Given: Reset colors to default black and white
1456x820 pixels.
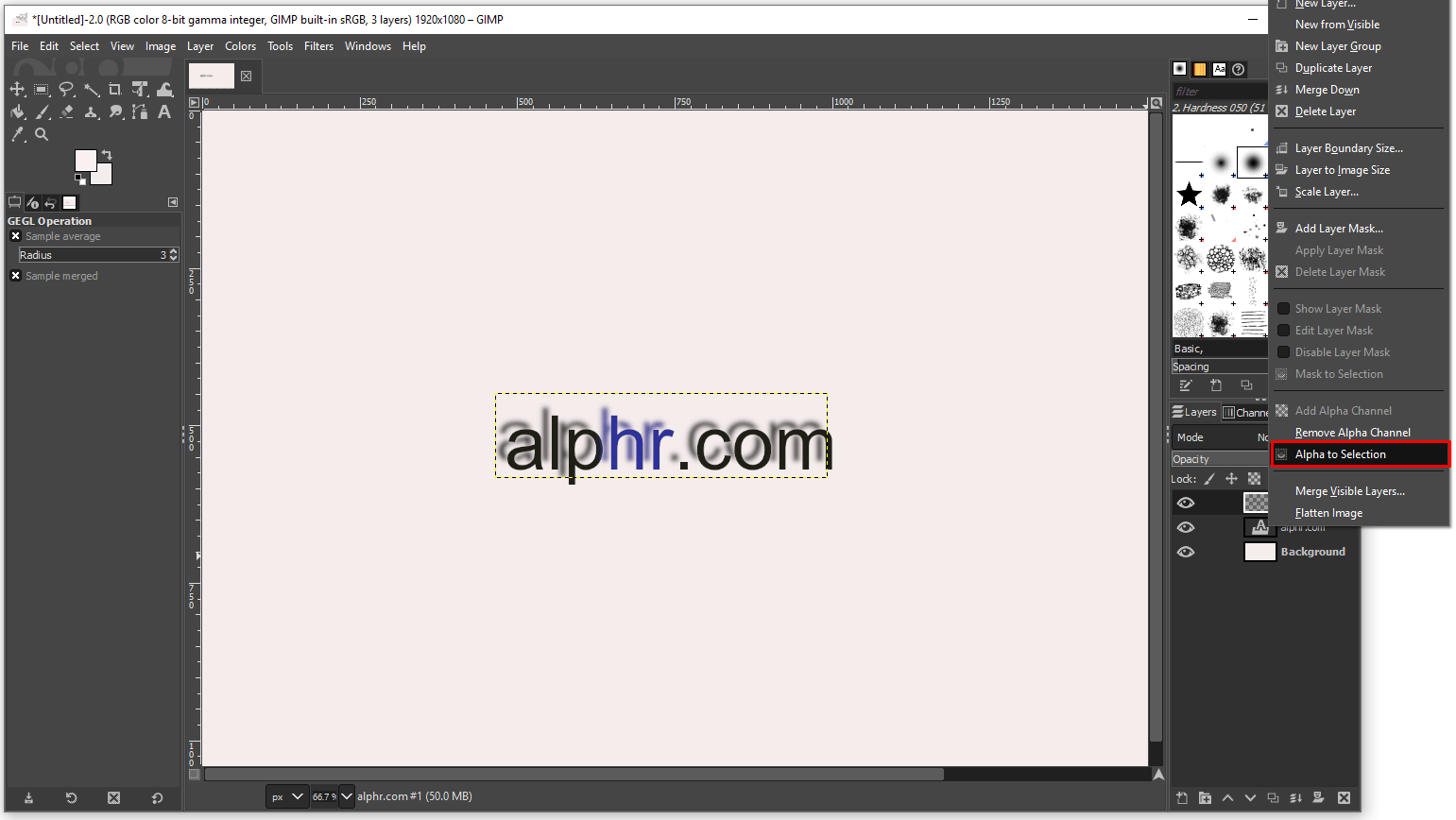Looking at the screenshot, I should [80, 179].
